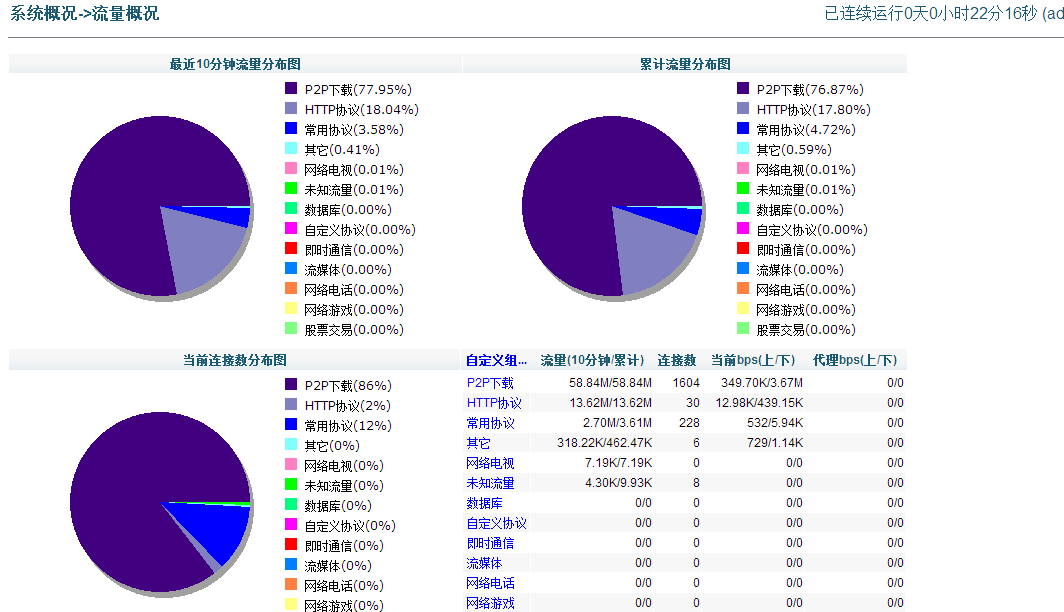Click the pink 网络电视 legend marker
The image size is (1064, 612).
pos(291,169)
